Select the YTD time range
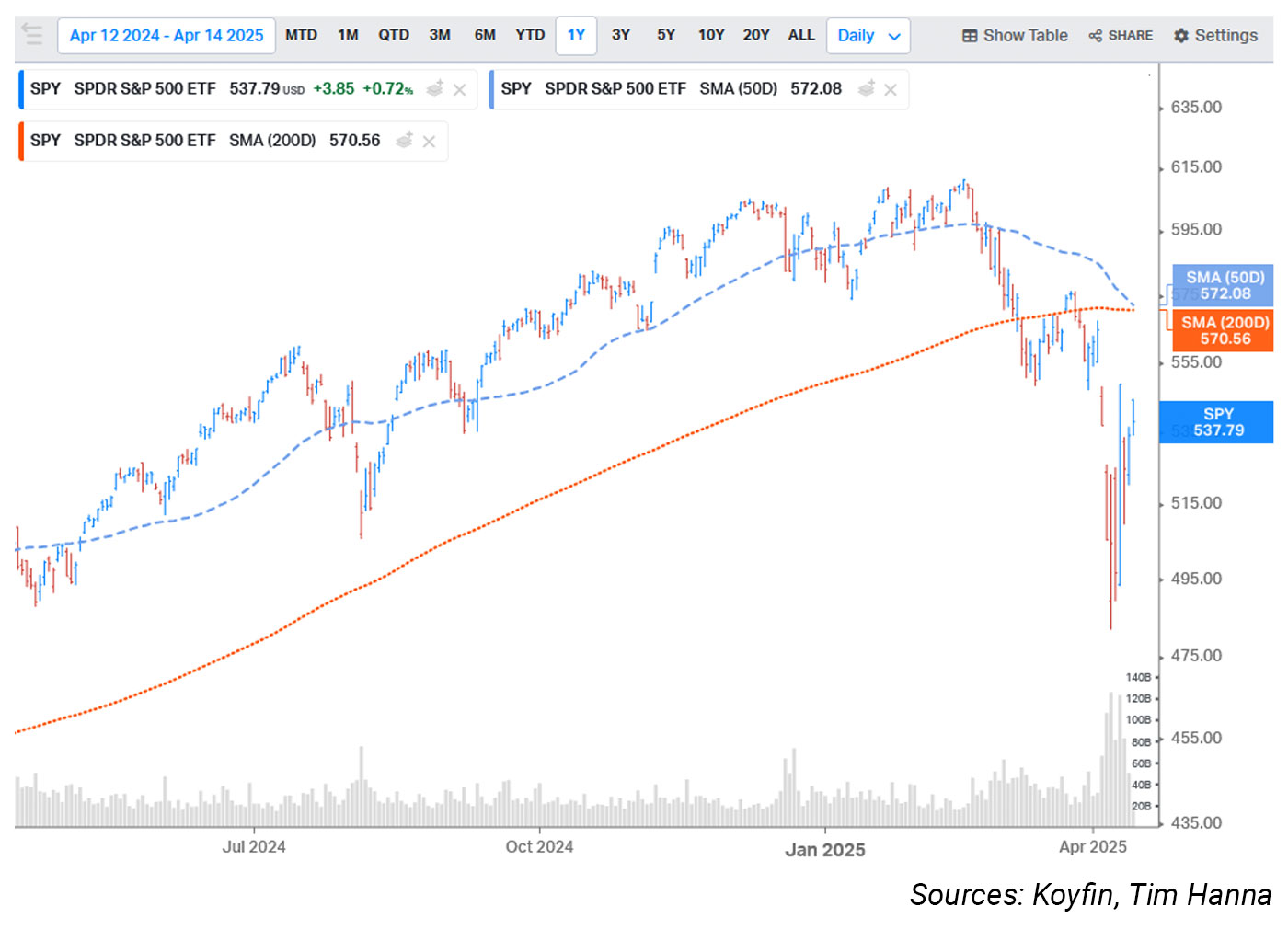Image resolution: width=1288 pixels, height=941 pixels. click(x=530, y=35)
